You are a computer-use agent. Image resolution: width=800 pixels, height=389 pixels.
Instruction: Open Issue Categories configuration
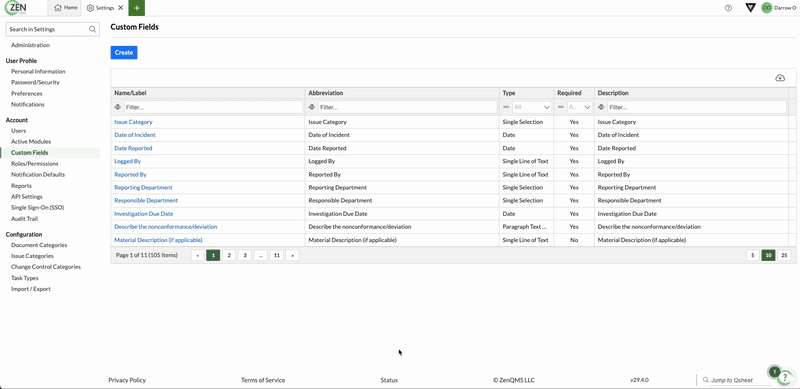(x=32, y=256)
